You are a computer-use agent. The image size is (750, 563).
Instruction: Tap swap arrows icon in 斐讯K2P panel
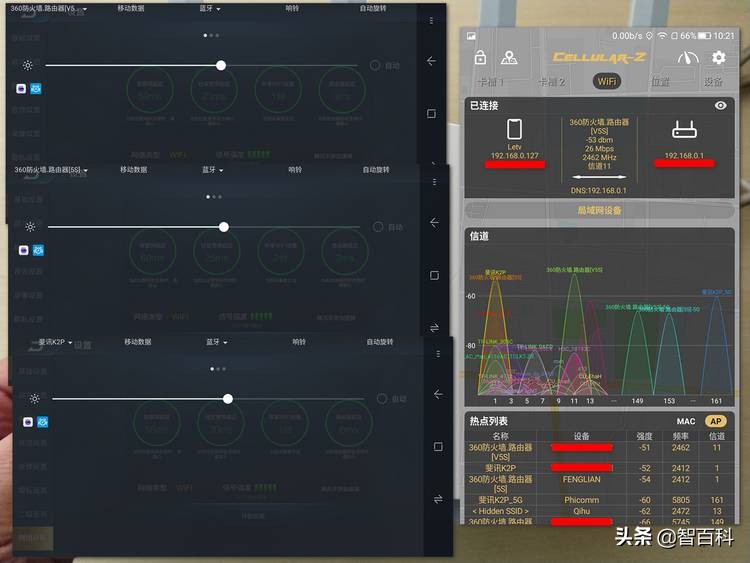click(438, 499)
